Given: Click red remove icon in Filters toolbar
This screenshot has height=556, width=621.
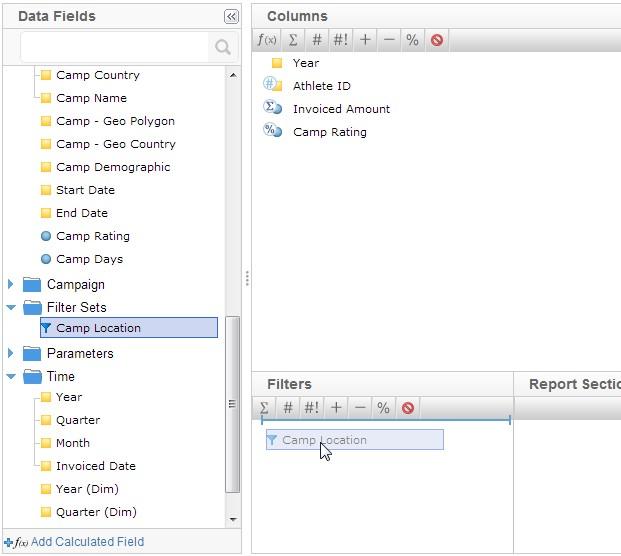Looking at the screenshot, I should point(408,408).
